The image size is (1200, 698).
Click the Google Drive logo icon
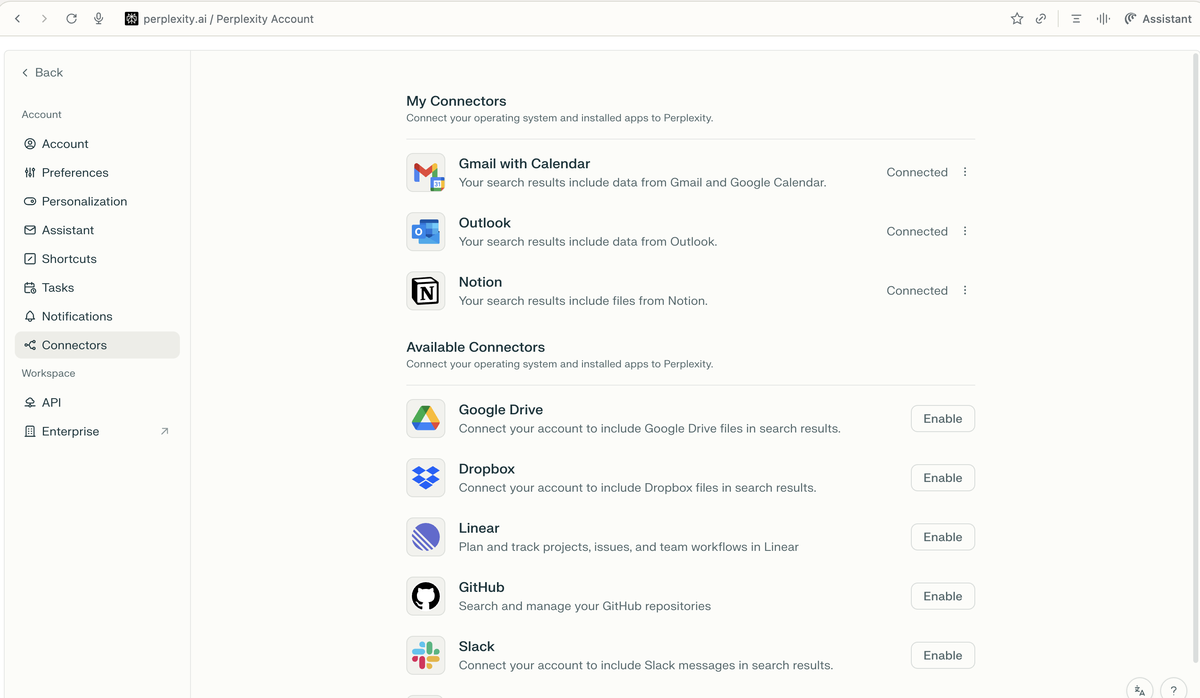426,419
